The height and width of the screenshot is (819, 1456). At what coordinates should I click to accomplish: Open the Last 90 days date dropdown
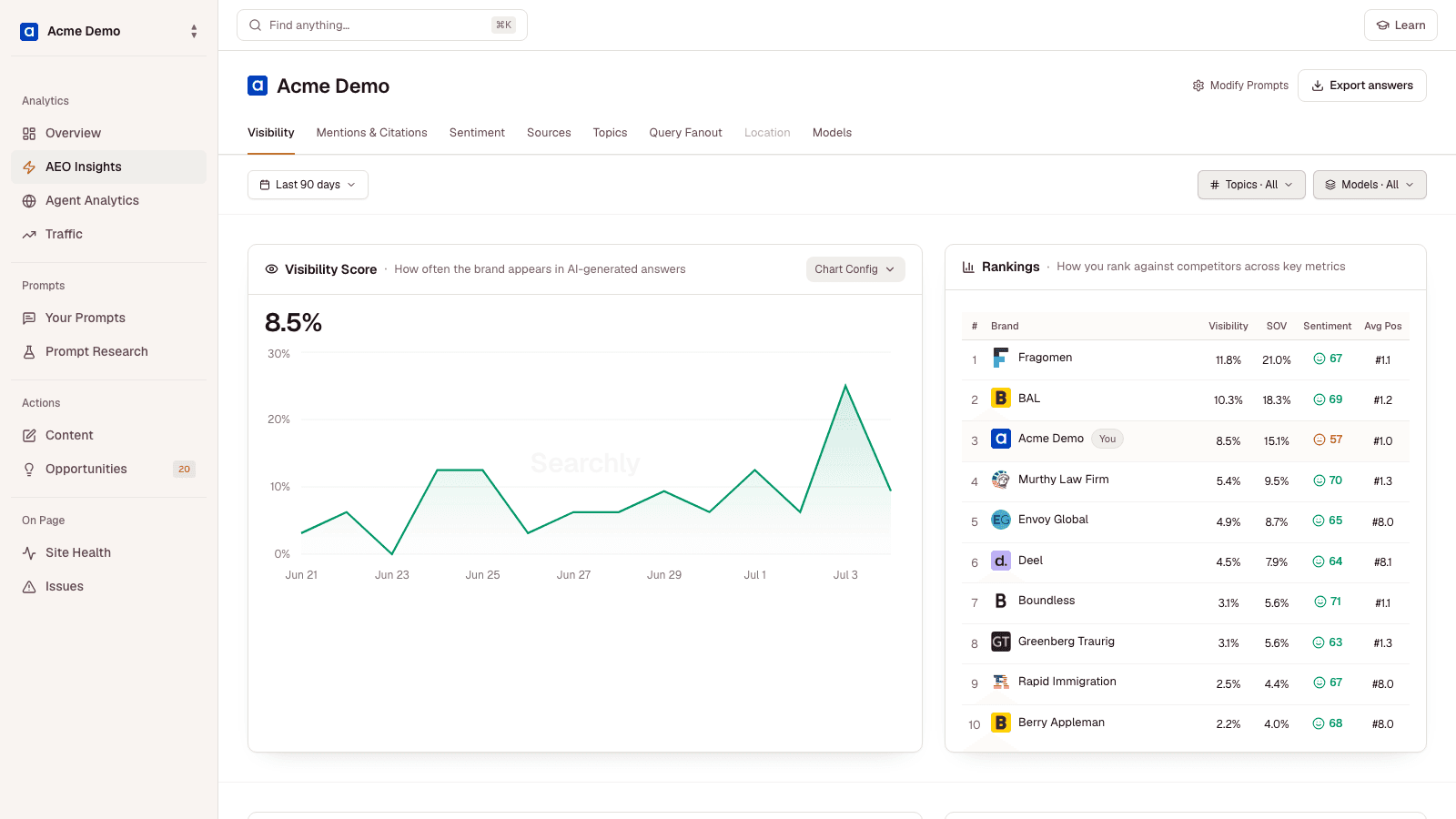308,185
